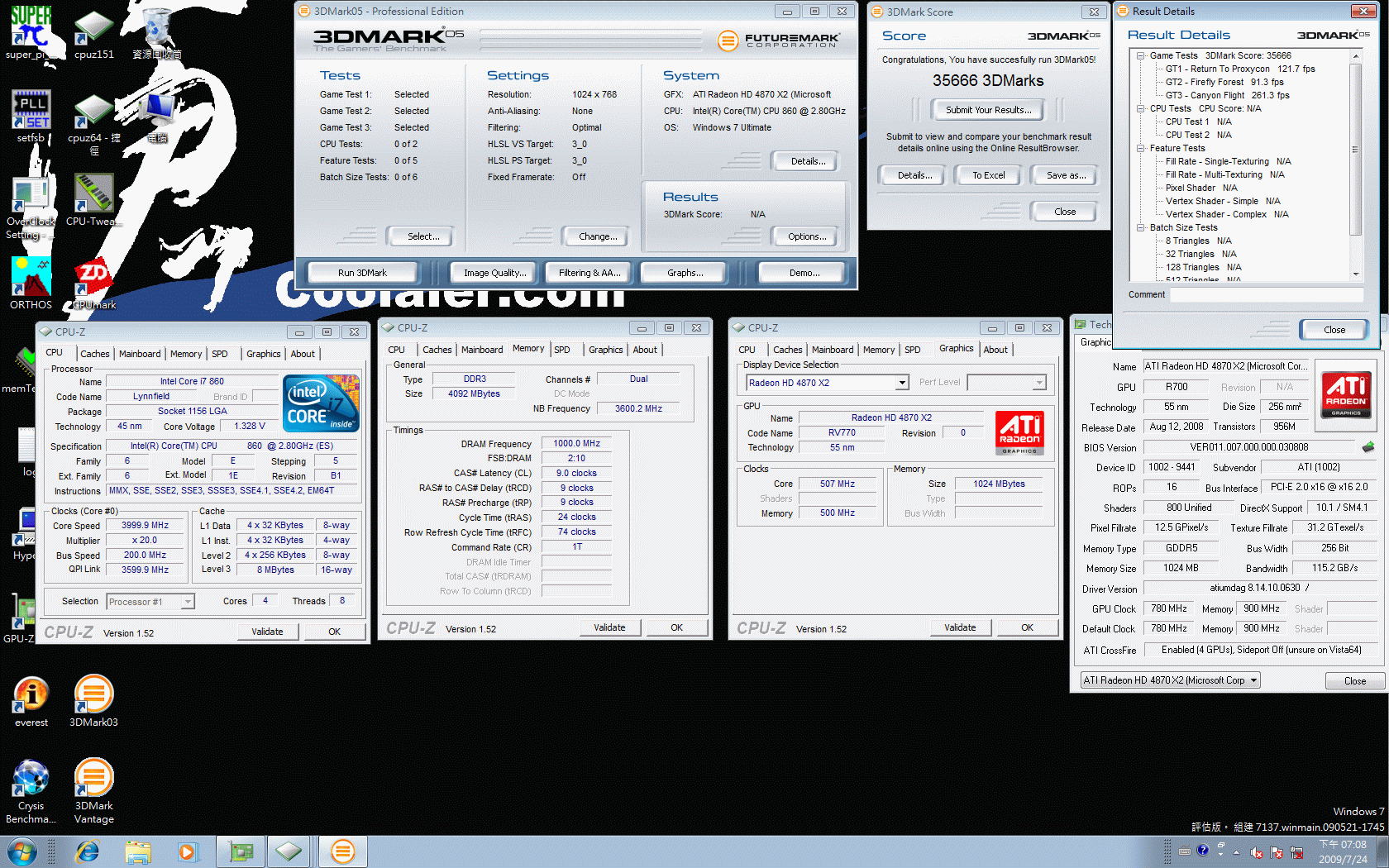
Task: Open GPU-Z graphics card selector dropdown
Action: tap(1253, 680)
